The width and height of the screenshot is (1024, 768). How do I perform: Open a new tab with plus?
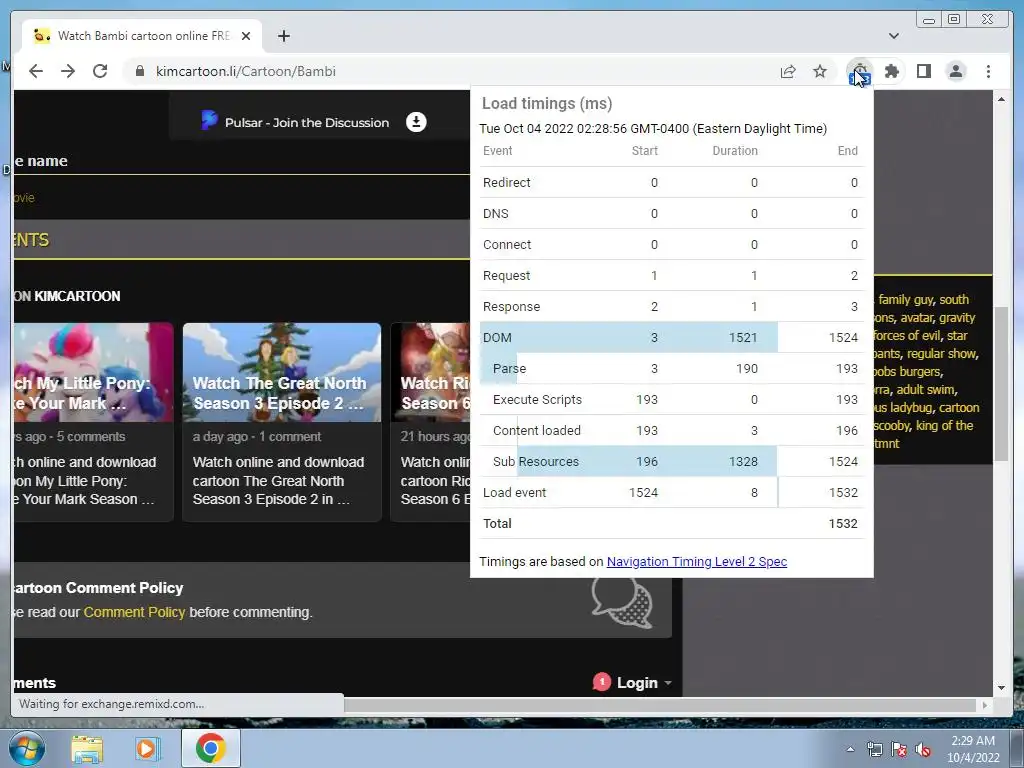pos(283,36)
